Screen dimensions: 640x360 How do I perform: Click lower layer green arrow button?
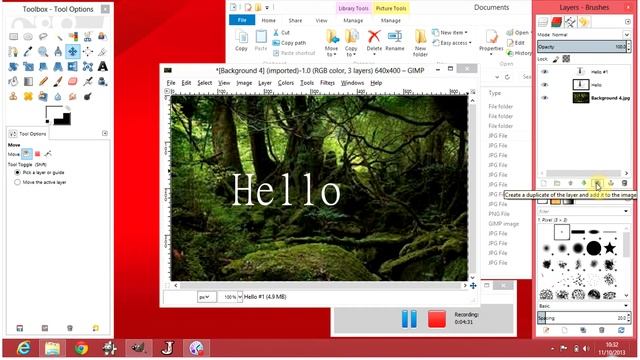tap(584, 184)
